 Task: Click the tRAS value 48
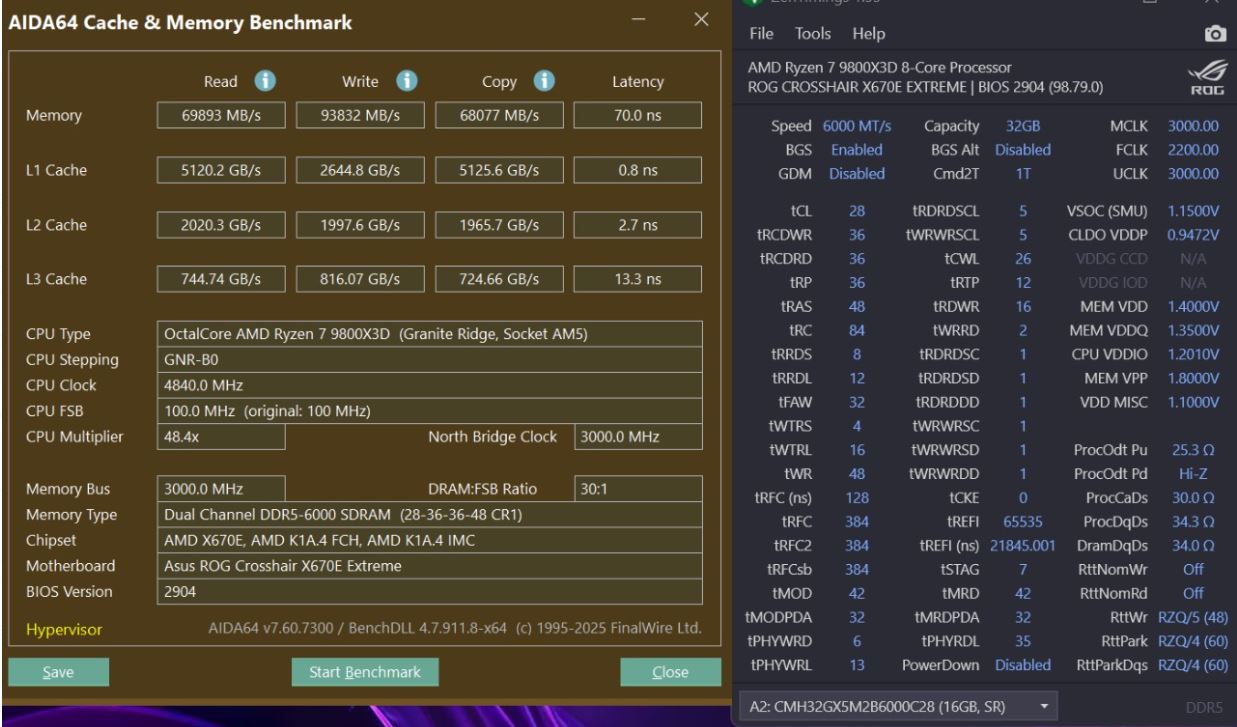[x=857, y=307]
